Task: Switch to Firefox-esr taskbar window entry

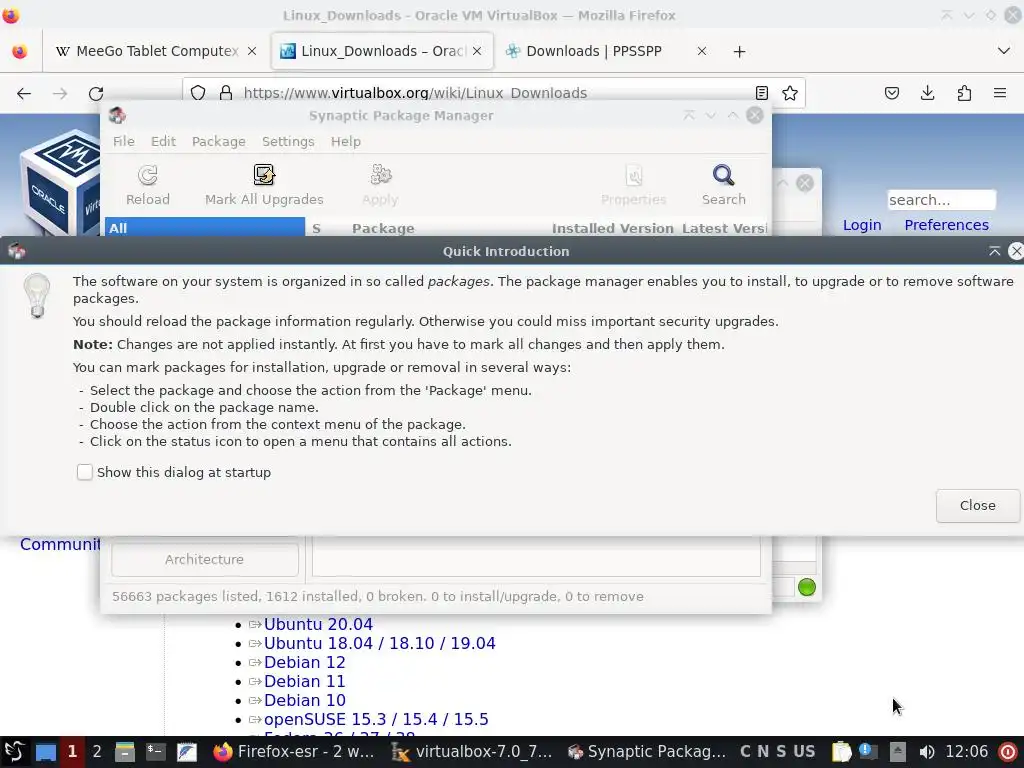Action: [x=295, y=752]
